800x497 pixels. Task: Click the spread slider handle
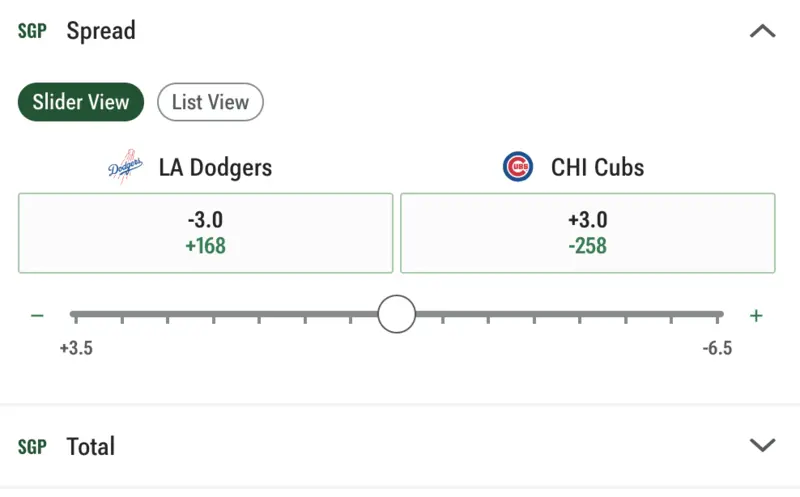point(396,314)
